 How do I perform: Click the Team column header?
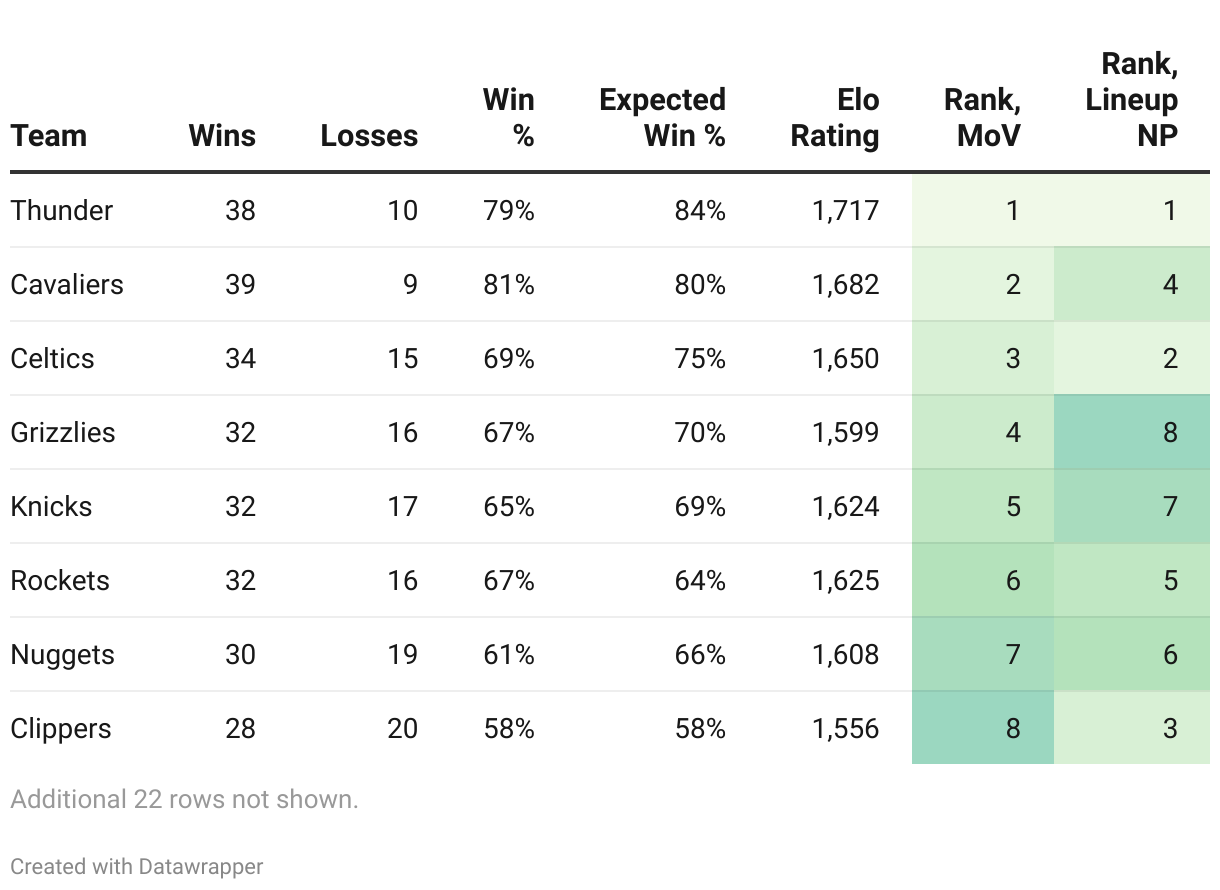[x=49, y=136]
